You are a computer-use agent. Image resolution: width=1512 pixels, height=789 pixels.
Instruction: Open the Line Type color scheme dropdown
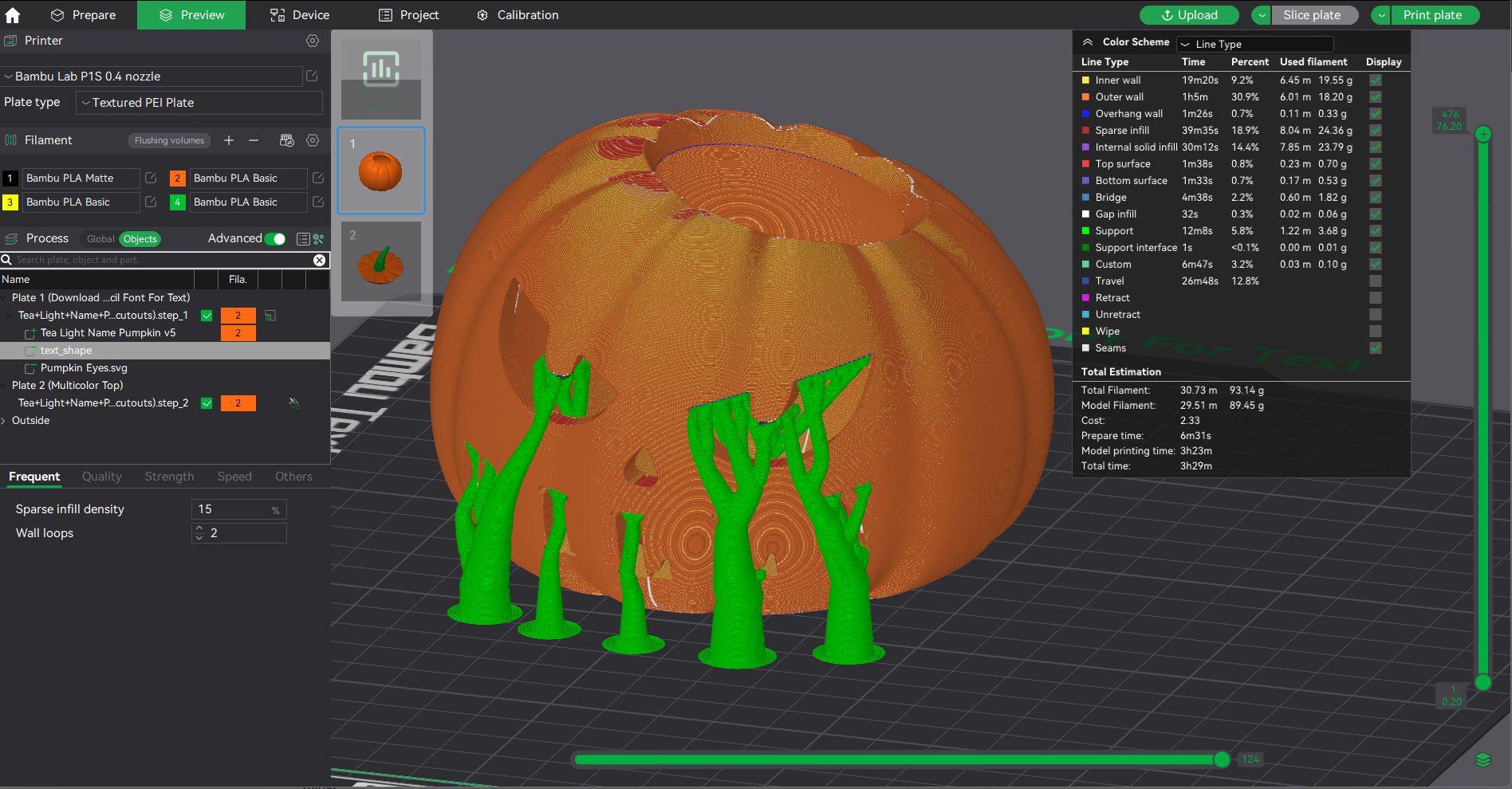tap(1255, 44)
